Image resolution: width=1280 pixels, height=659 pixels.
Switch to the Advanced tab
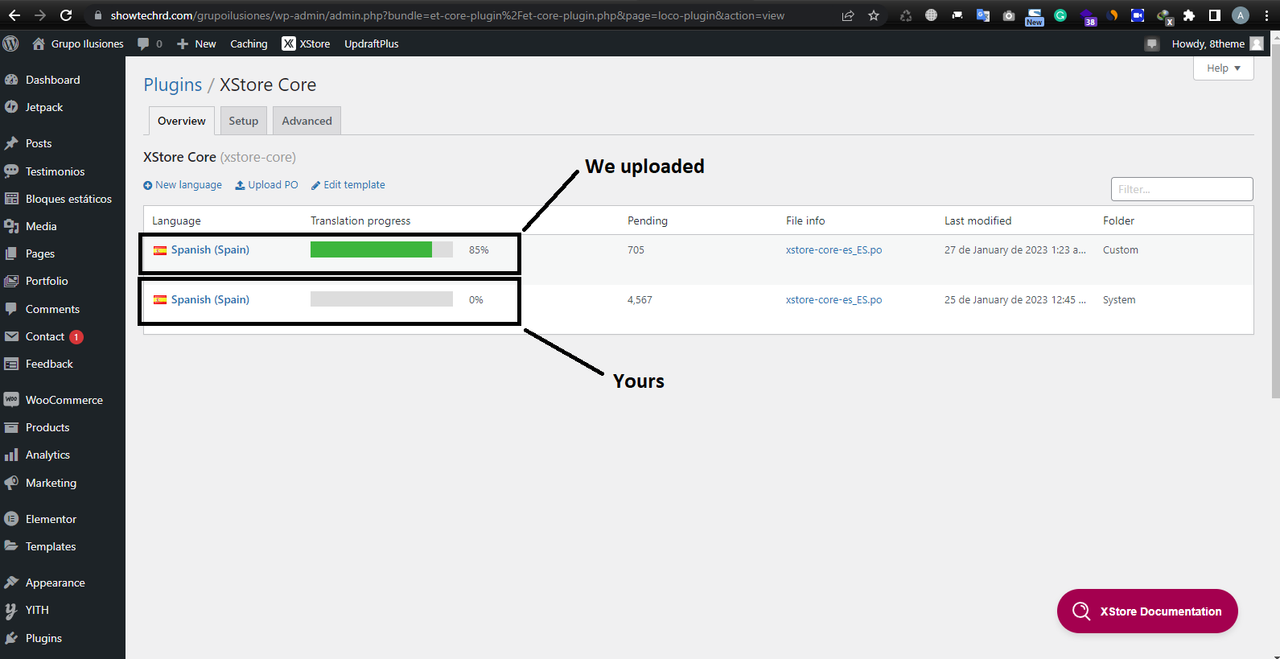[x=307, y=121]
